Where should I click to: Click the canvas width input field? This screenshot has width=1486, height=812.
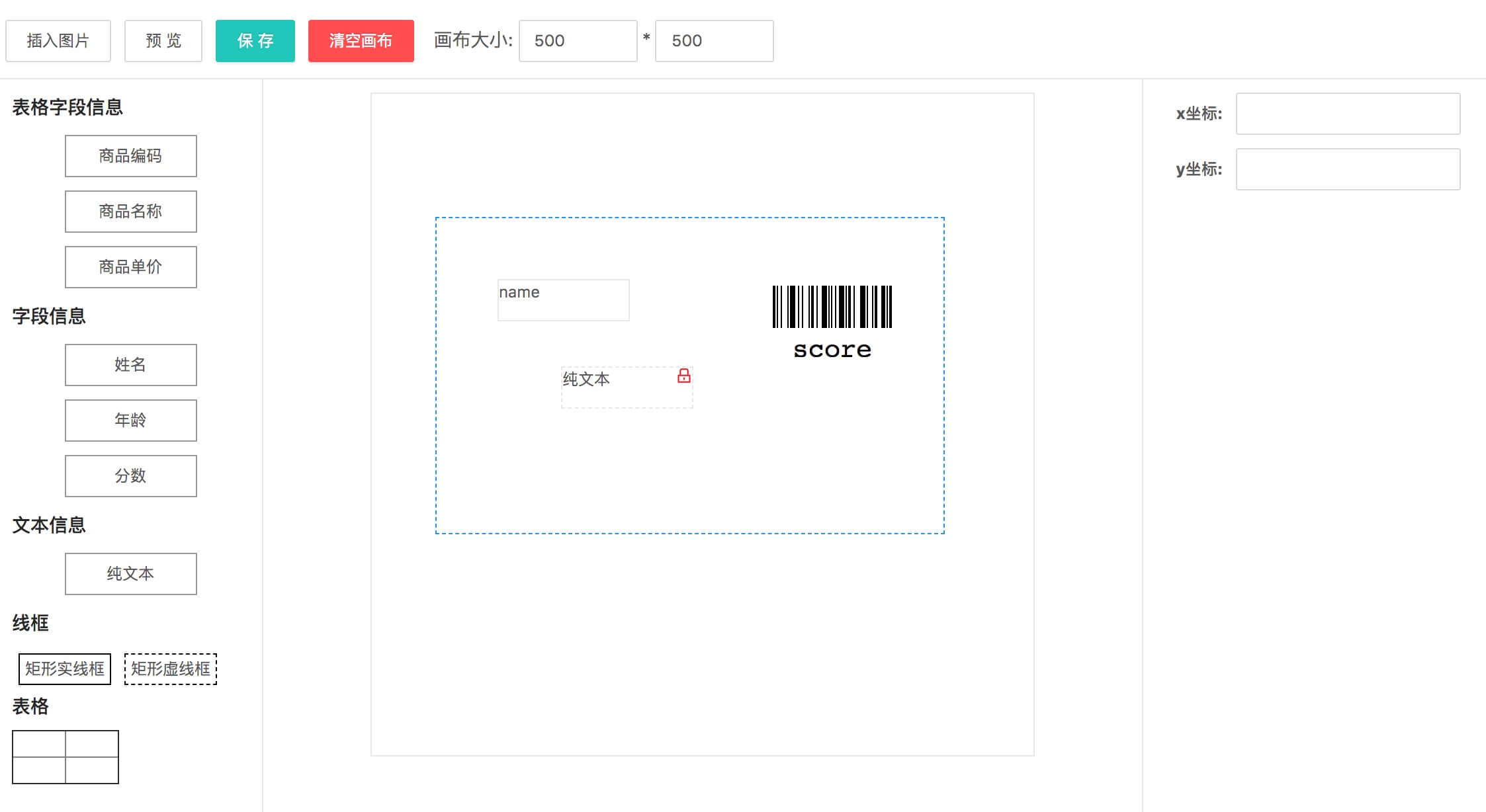click(578, 41)
